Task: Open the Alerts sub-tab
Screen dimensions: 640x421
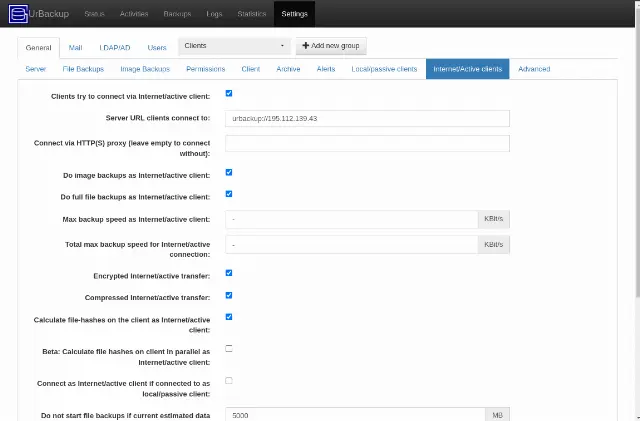Action: click(326, 69)
